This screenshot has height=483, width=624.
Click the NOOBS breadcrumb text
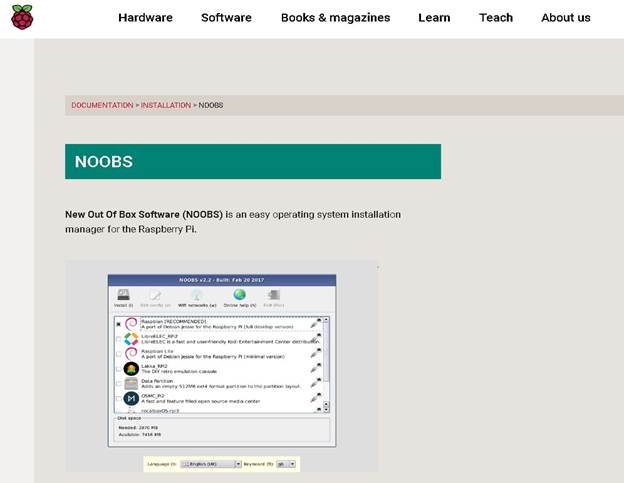211,105
